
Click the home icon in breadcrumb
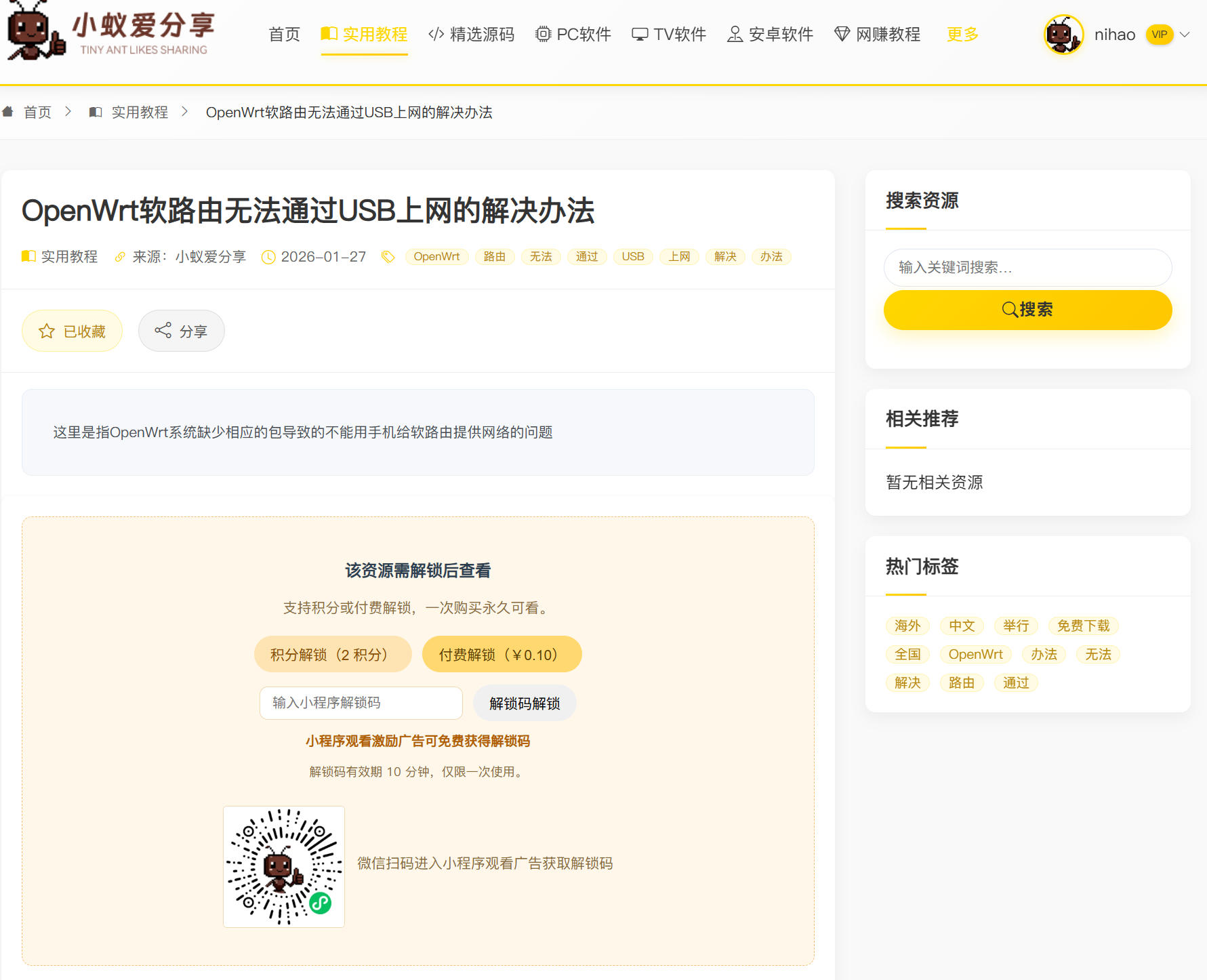pos(8,112)
